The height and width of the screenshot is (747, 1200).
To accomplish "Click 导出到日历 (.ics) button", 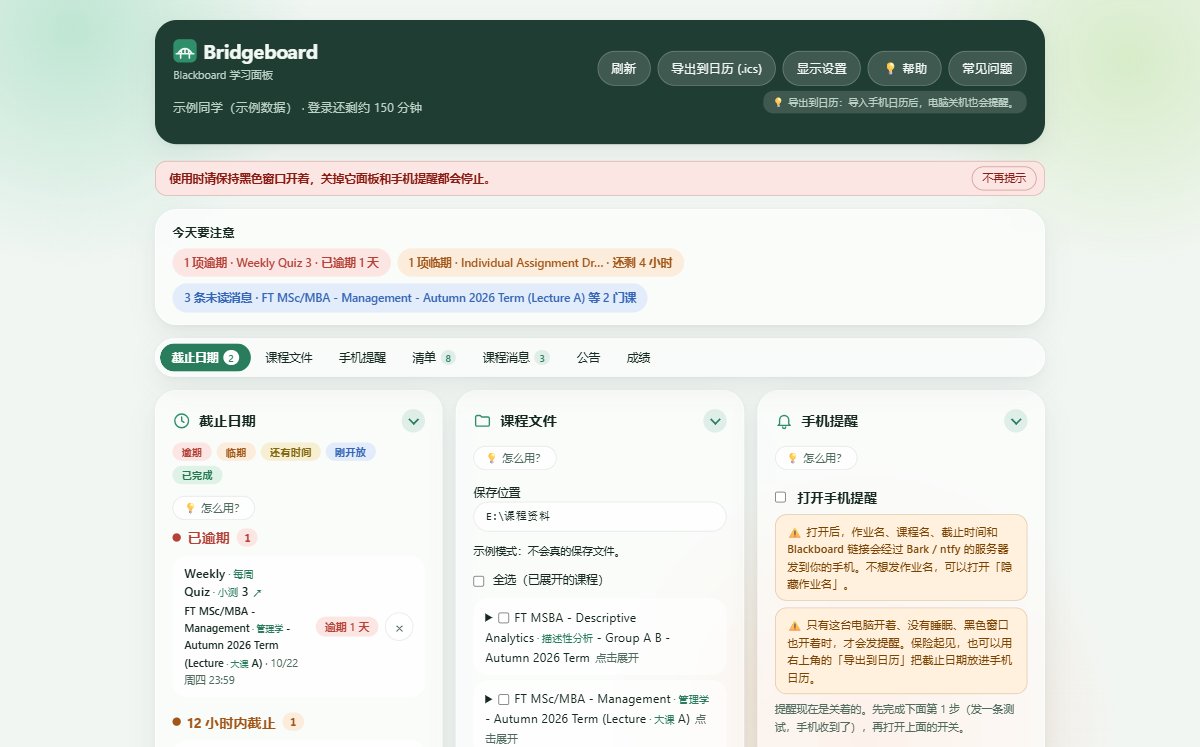I will tap(716, 69).
